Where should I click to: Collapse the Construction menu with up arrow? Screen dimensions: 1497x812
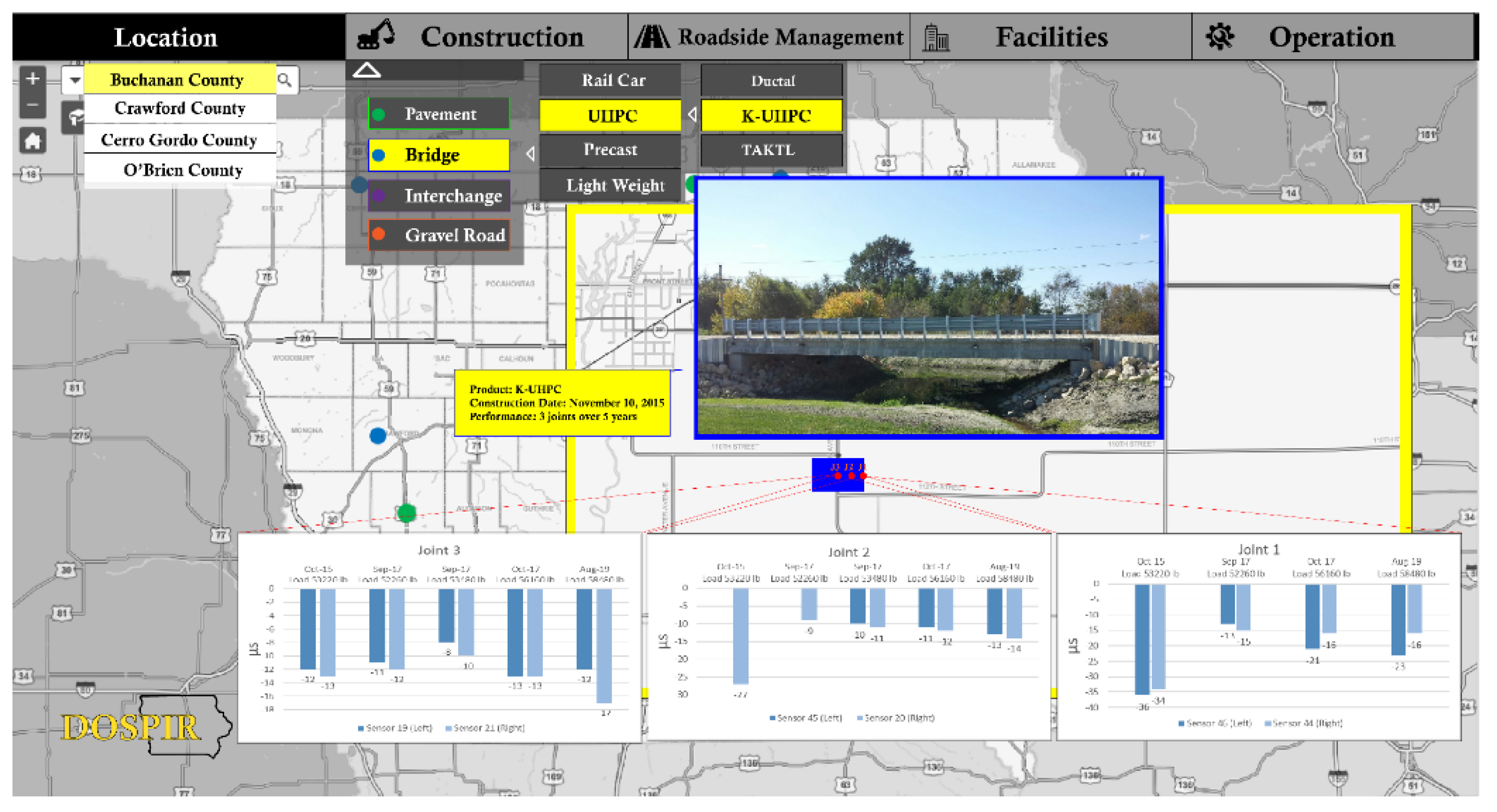(367, 71)
